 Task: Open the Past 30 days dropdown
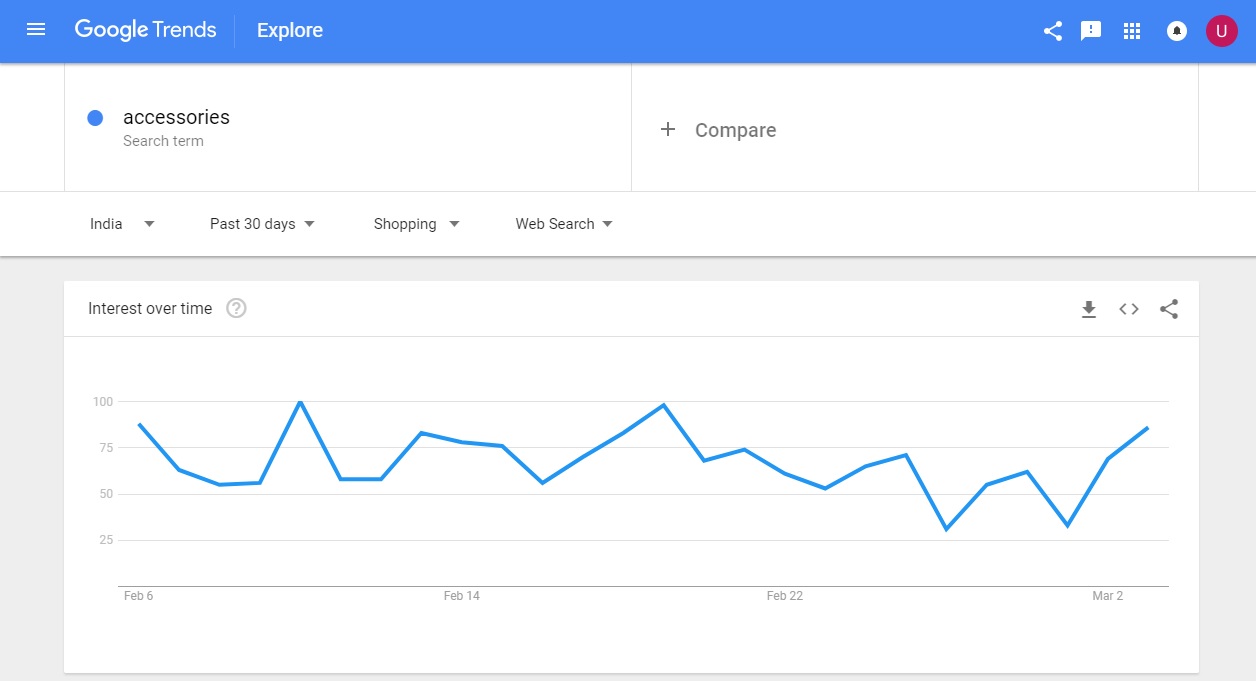click(262, 224)
